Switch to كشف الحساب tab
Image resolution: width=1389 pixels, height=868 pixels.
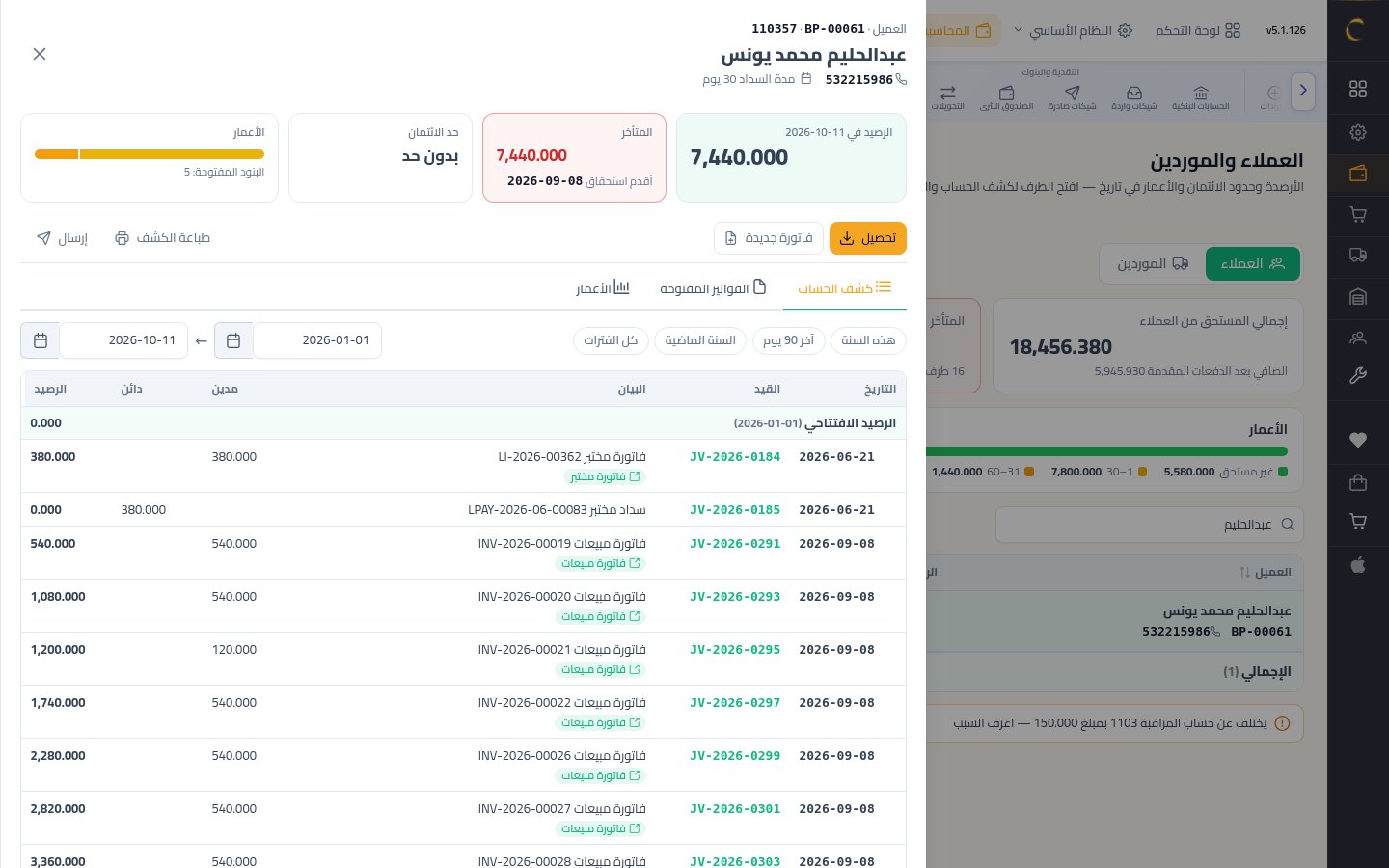pyautogui.click(x=844, y=288)
